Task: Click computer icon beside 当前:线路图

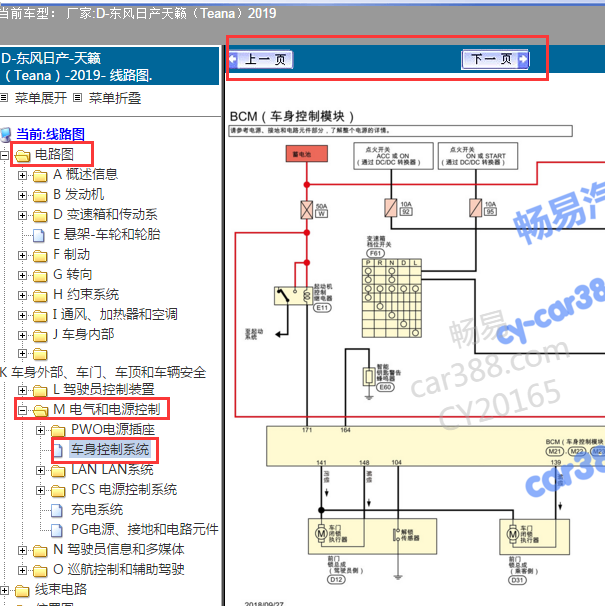Action: [6, 134]
